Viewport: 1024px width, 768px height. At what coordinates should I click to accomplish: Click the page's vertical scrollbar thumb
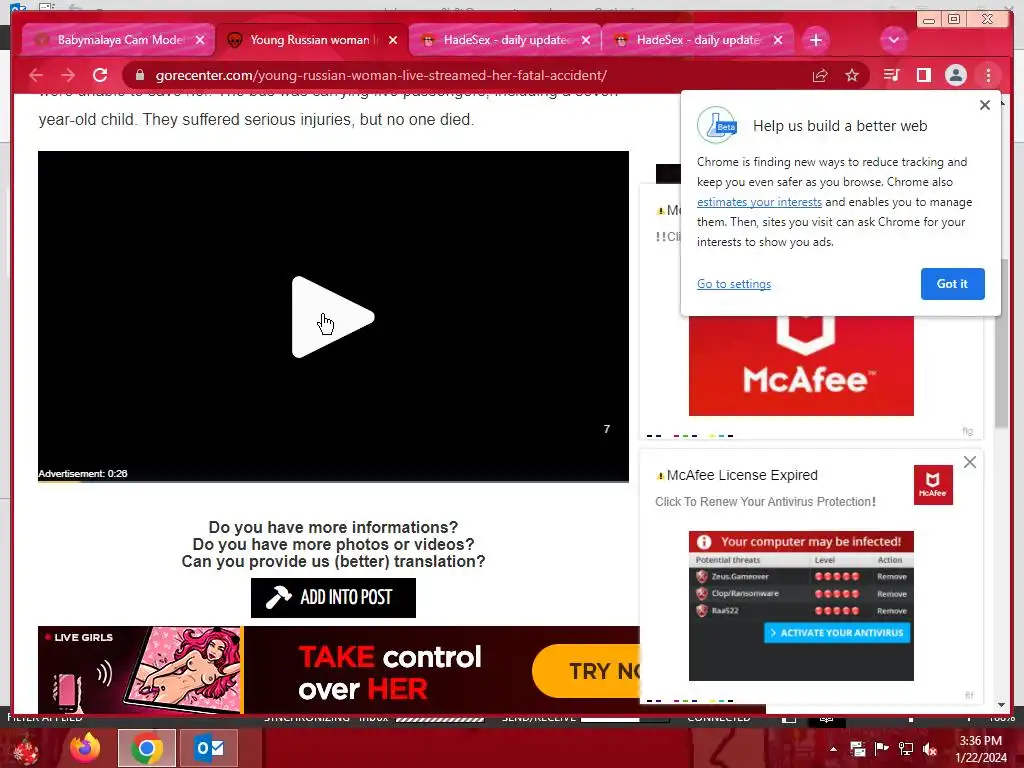pyautogui.click(x=1001, y=343)
